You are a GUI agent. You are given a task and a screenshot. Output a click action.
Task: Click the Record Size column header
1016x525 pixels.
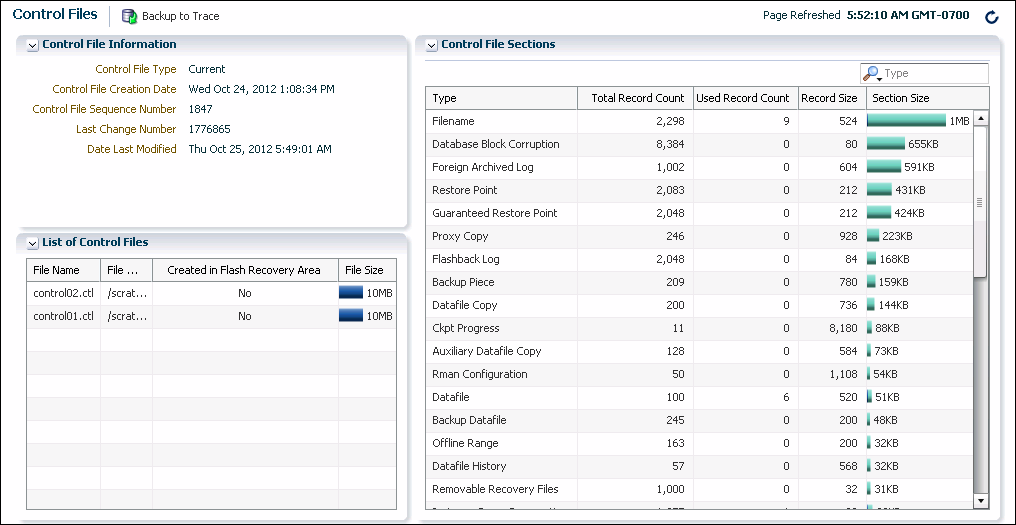828,98
